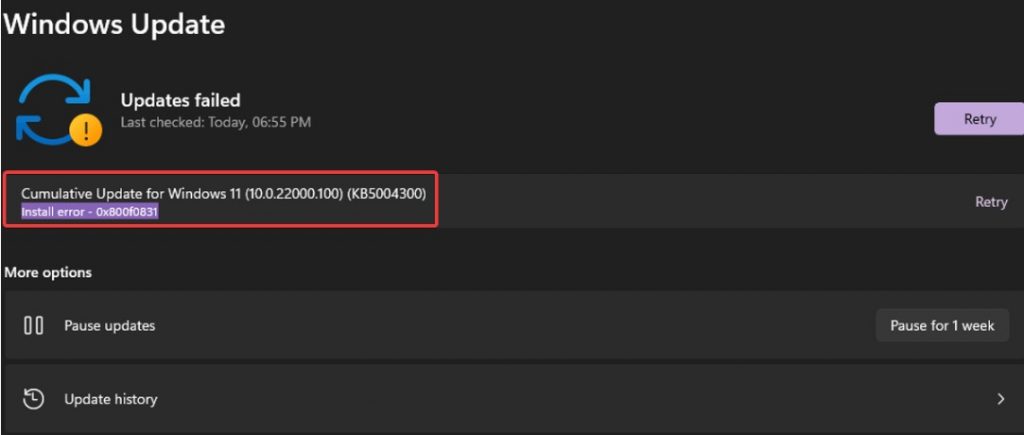The width and height of the screenshot is (1024, 435).
Task: Select the 0x800f0831 error code
Action: point(127,212)
